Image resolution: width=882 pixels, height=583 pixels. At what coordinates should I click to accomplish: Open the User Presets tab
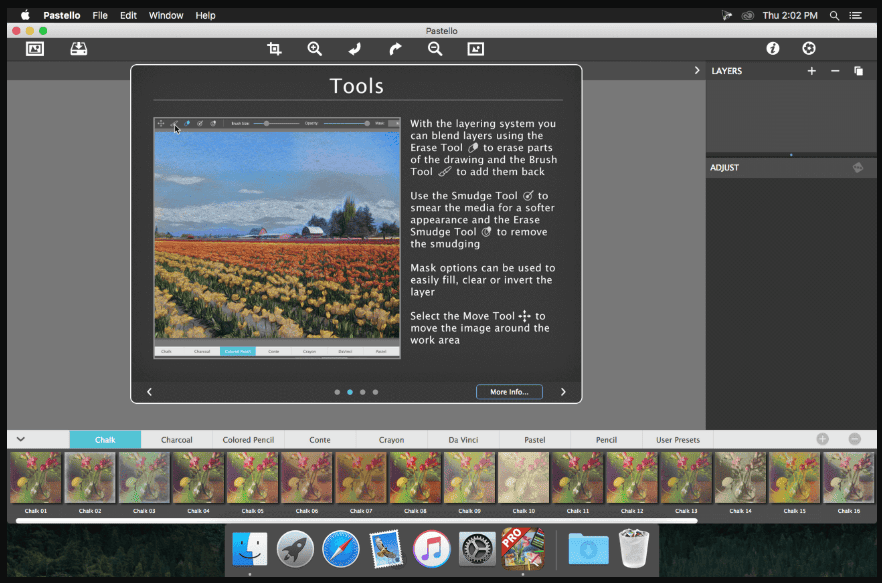(678, 440)
